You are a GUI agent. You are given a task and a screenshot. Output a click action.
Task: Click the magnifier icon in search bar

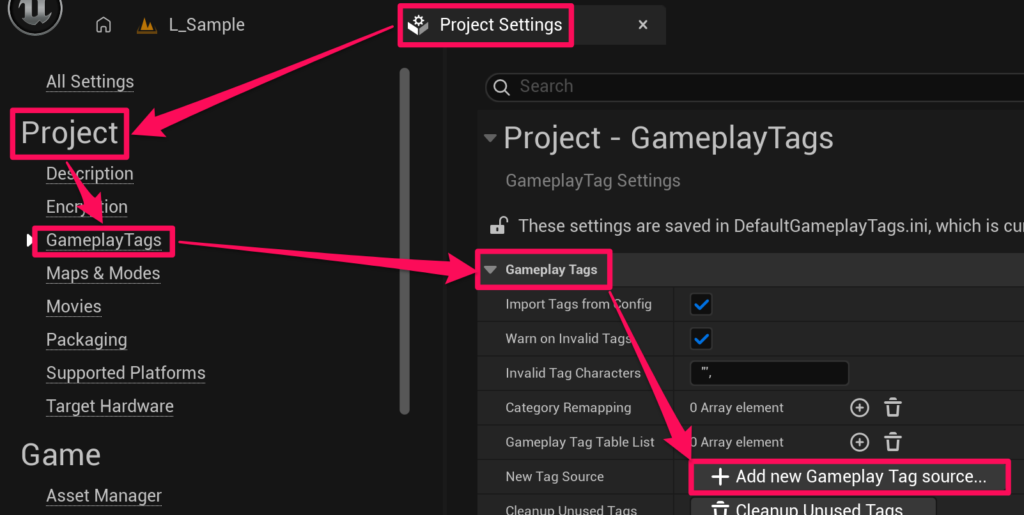coord(503,87)
